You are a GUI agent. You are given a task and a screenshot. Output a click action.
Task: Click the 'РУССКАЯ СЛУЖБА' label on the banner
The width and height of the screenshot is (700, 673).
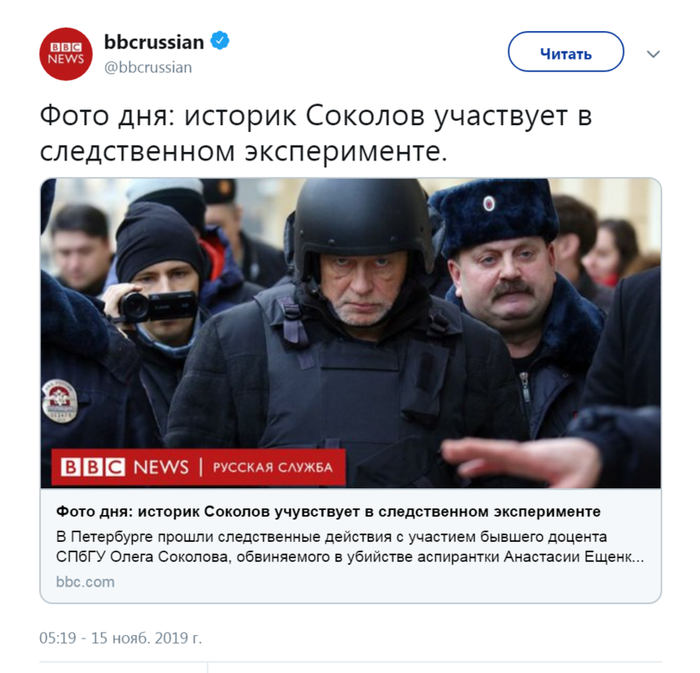pyautogui.click(x=273, y=468)
